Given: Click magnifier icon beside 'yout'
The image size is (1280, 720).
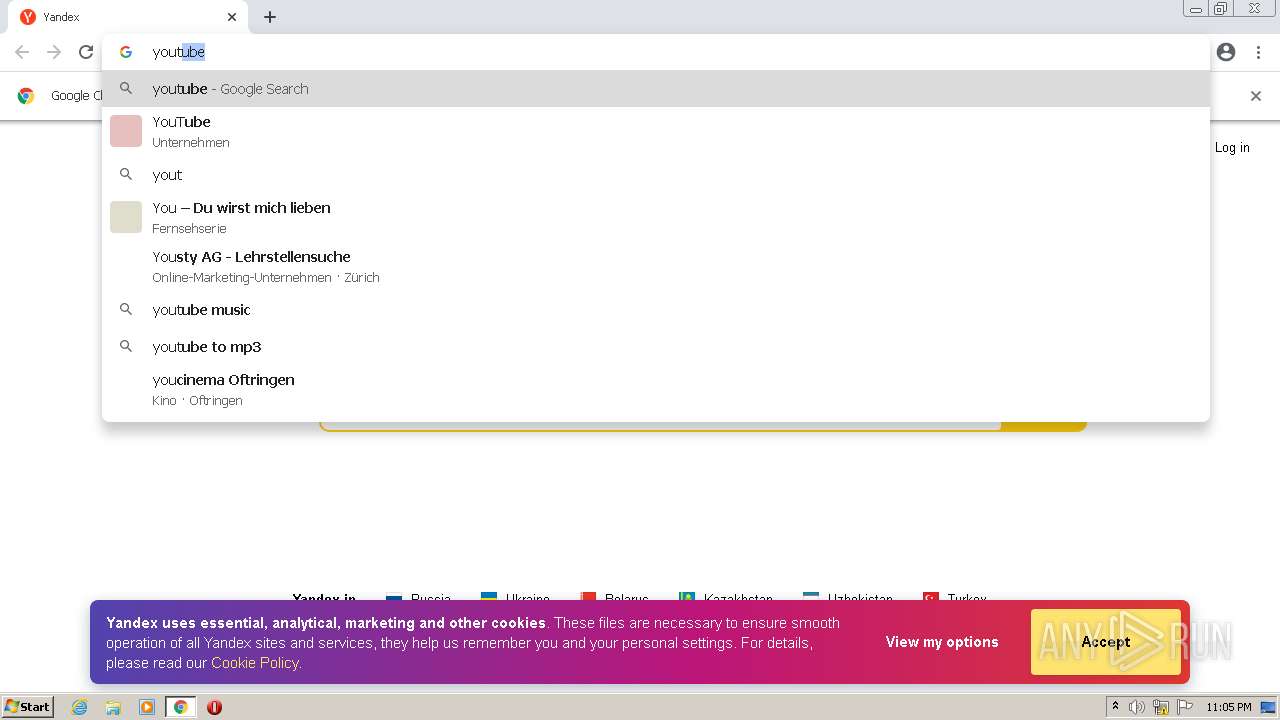Looking at the screenshot, I should tap(126, 175).
